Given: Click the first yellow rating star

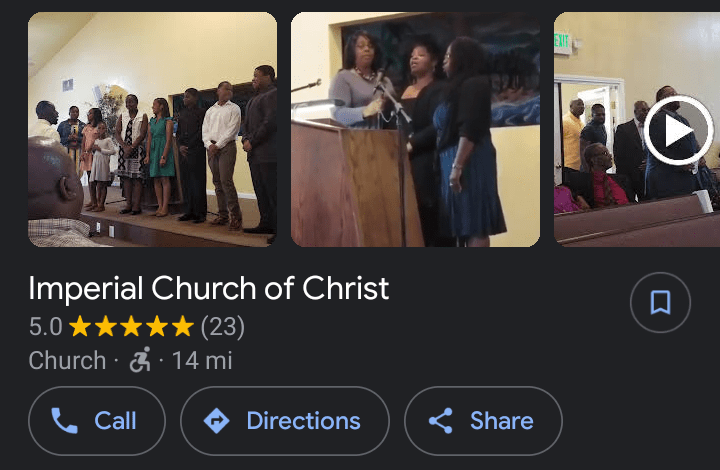Looking at the screenshot, I should click(x=80, y=326).
